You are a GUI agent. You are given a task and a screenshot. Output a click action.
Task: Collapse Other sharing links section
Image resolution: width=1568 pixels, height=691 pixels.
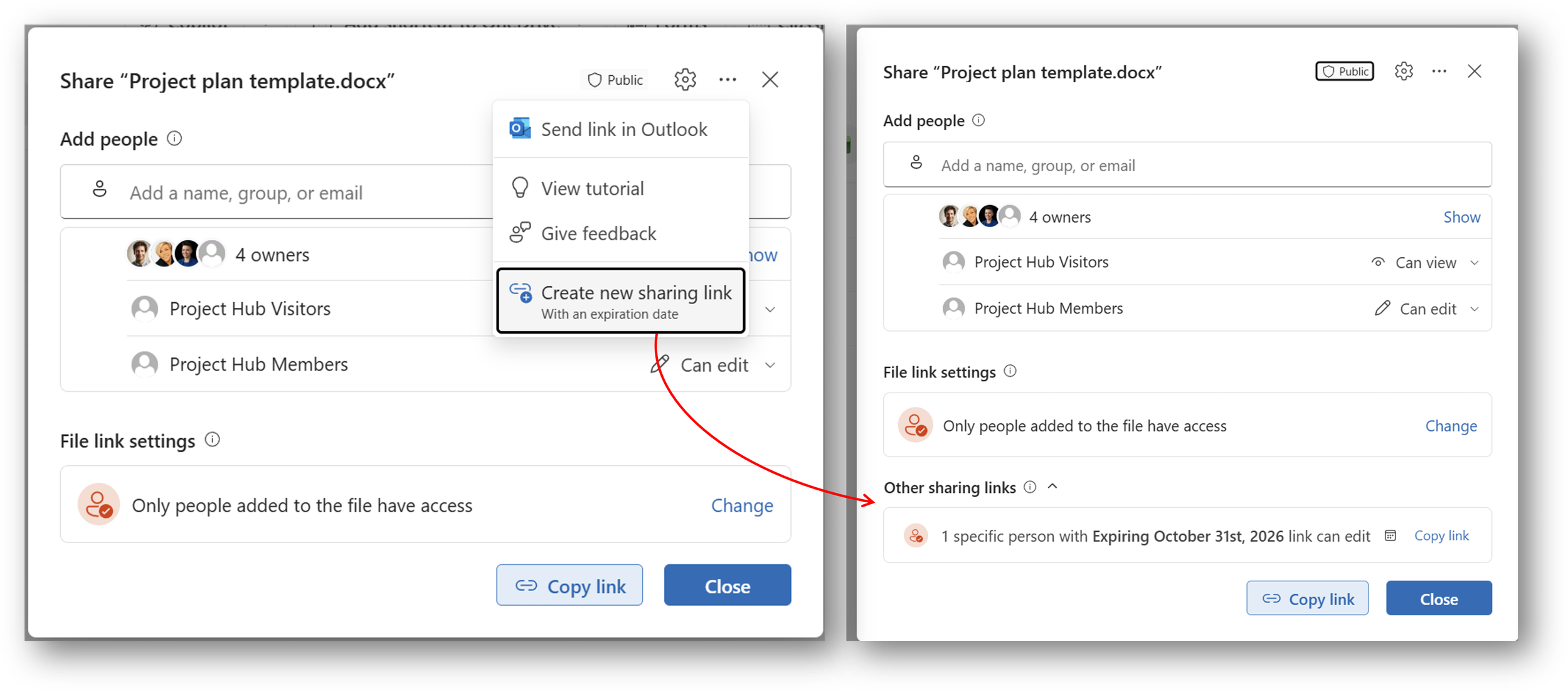tap(1052, 487)
